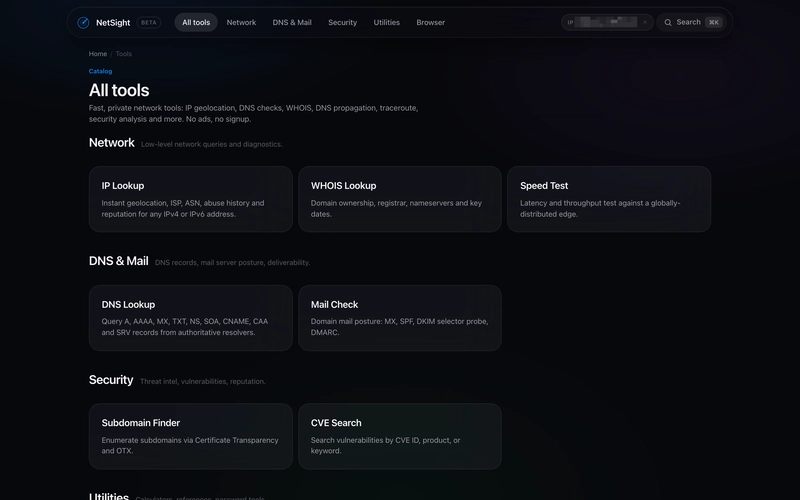The height and width of the screenshot is (500, 800).
Task: Click the Home breadcrumb link
Action: coord(97,54)
